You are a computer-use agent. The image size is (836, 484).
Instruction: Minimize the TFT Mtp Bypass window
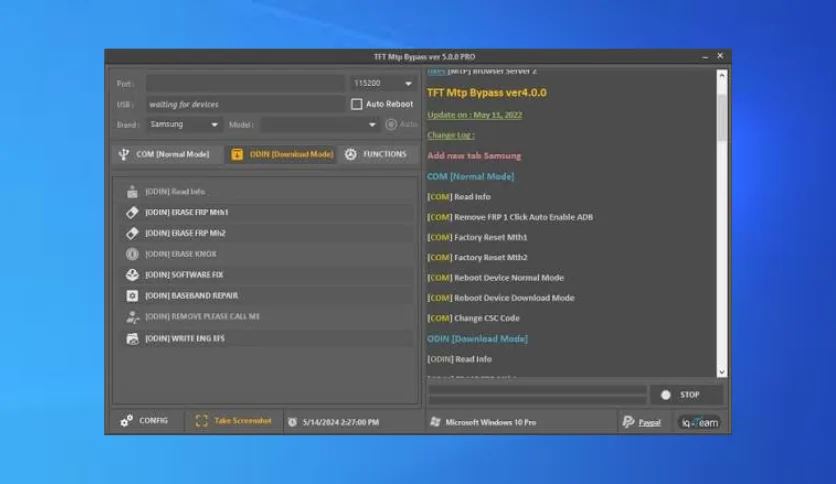705,56
